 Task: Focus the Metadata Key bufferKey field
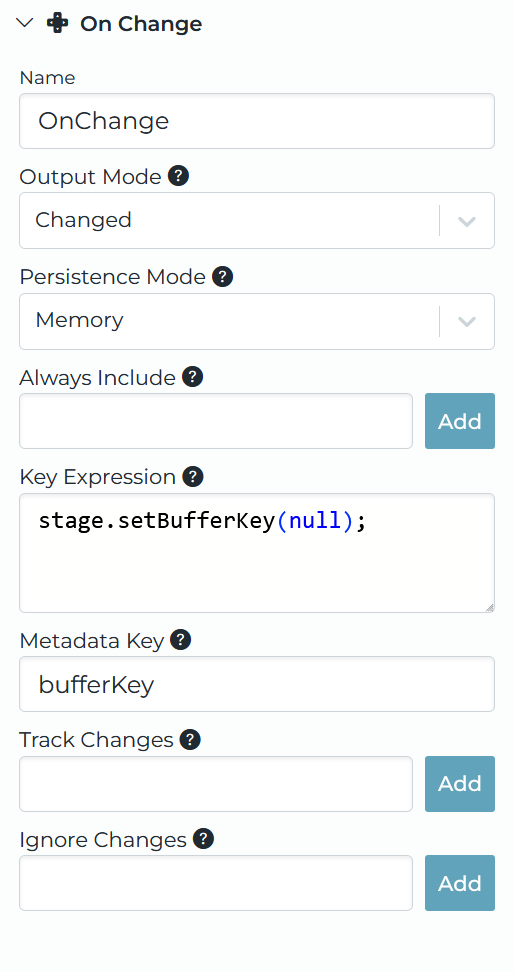(257, 684)
